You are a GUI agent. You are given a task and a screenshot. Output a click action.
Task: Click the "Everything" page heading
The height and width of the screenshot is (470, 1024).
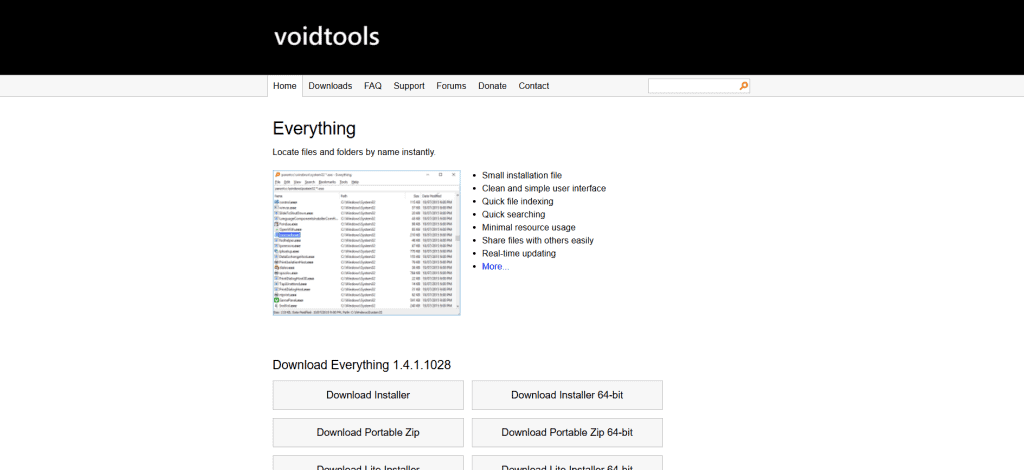point(314,128)
